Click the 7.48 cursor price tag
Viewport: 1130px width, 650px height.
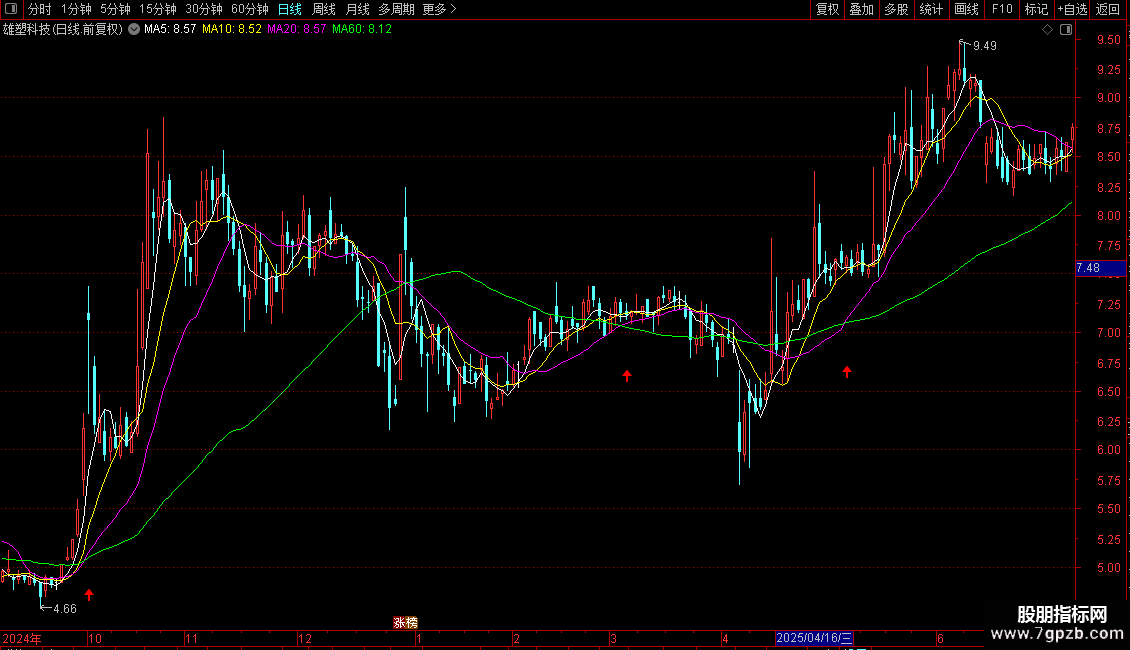tap(1100, 268)
